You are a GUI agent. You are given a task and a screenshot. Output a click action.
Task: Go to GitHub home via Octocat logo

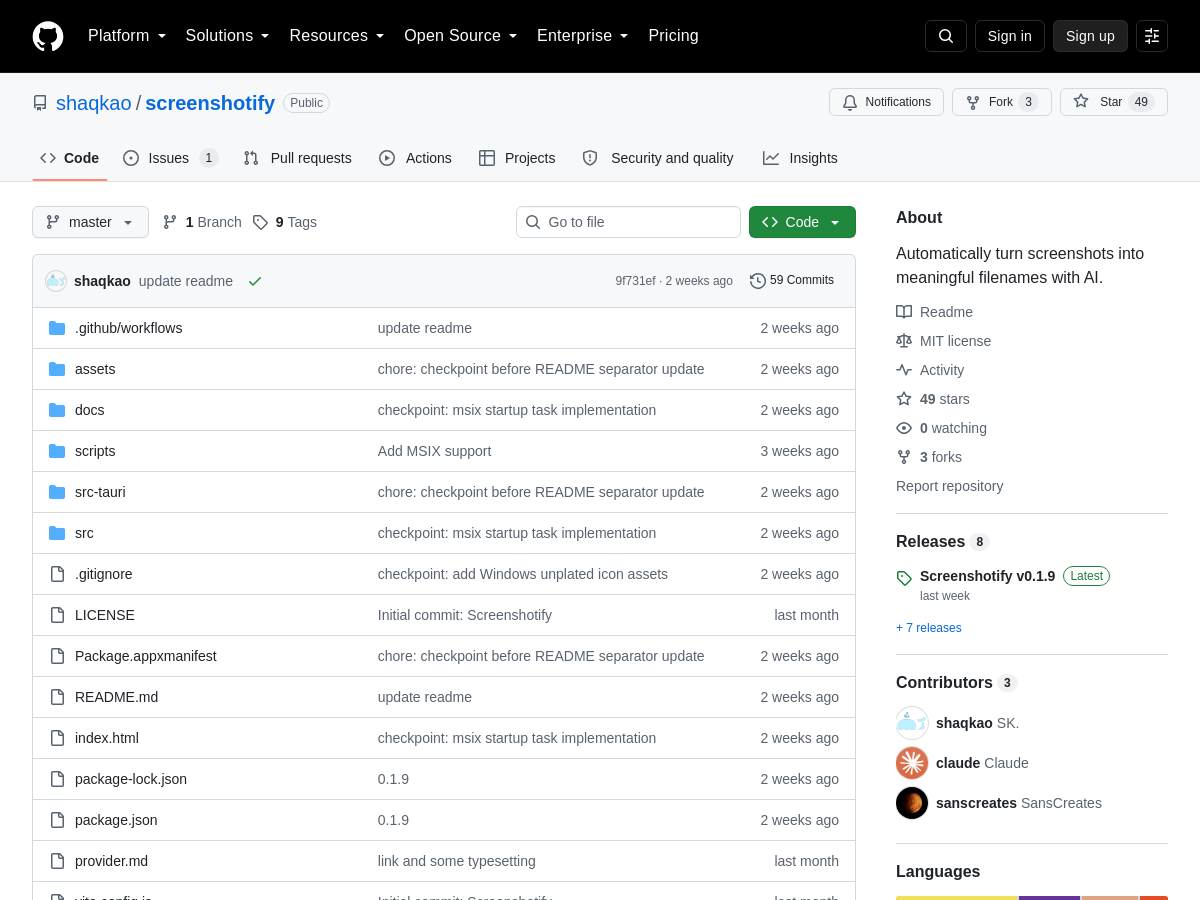(48, 36)
